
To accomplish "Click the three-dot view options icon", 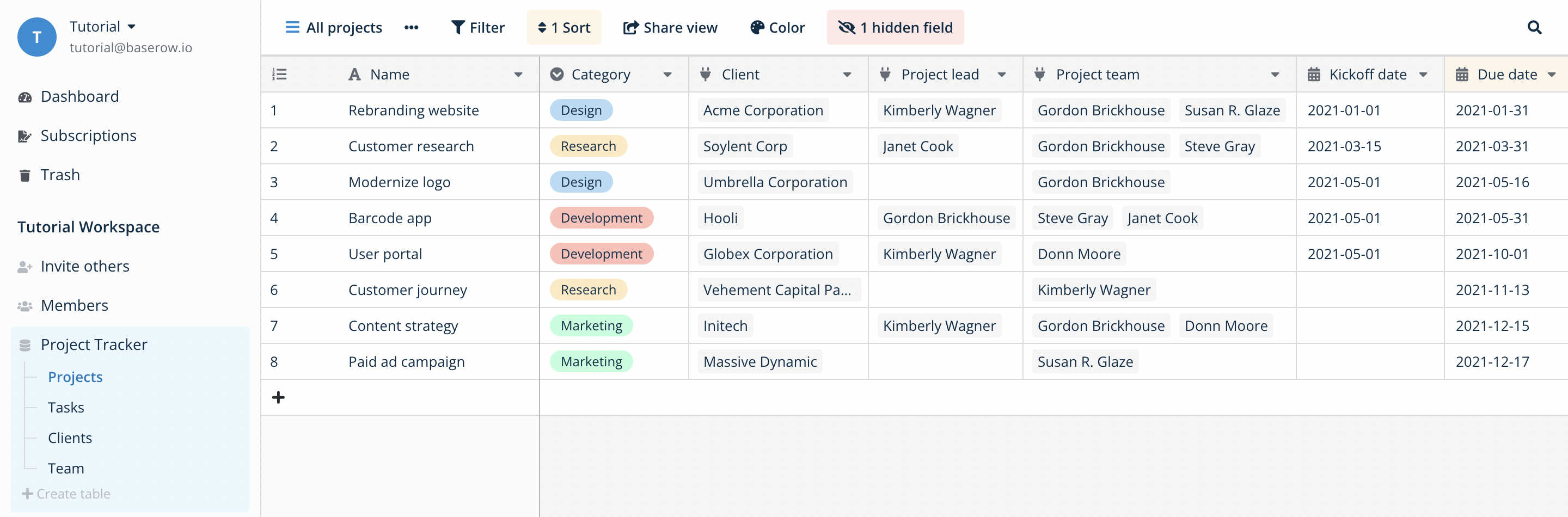I will (x=412, y=27).
